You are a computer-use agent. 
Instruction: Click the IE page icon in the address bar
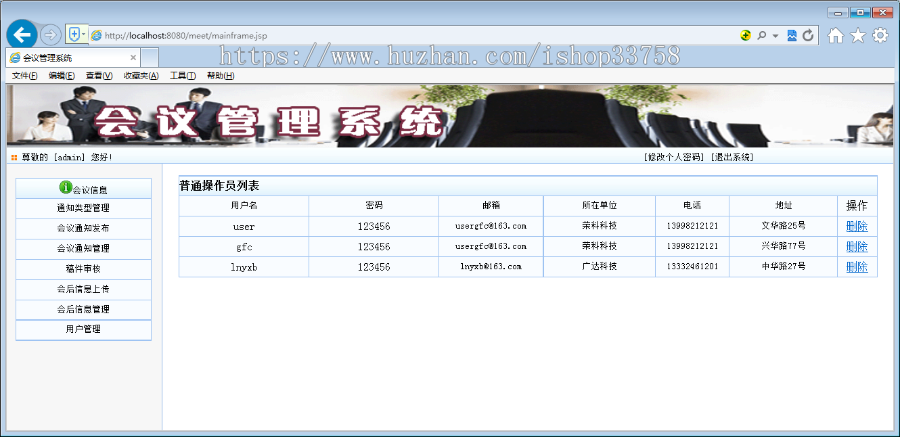click(x=96, y=36)
